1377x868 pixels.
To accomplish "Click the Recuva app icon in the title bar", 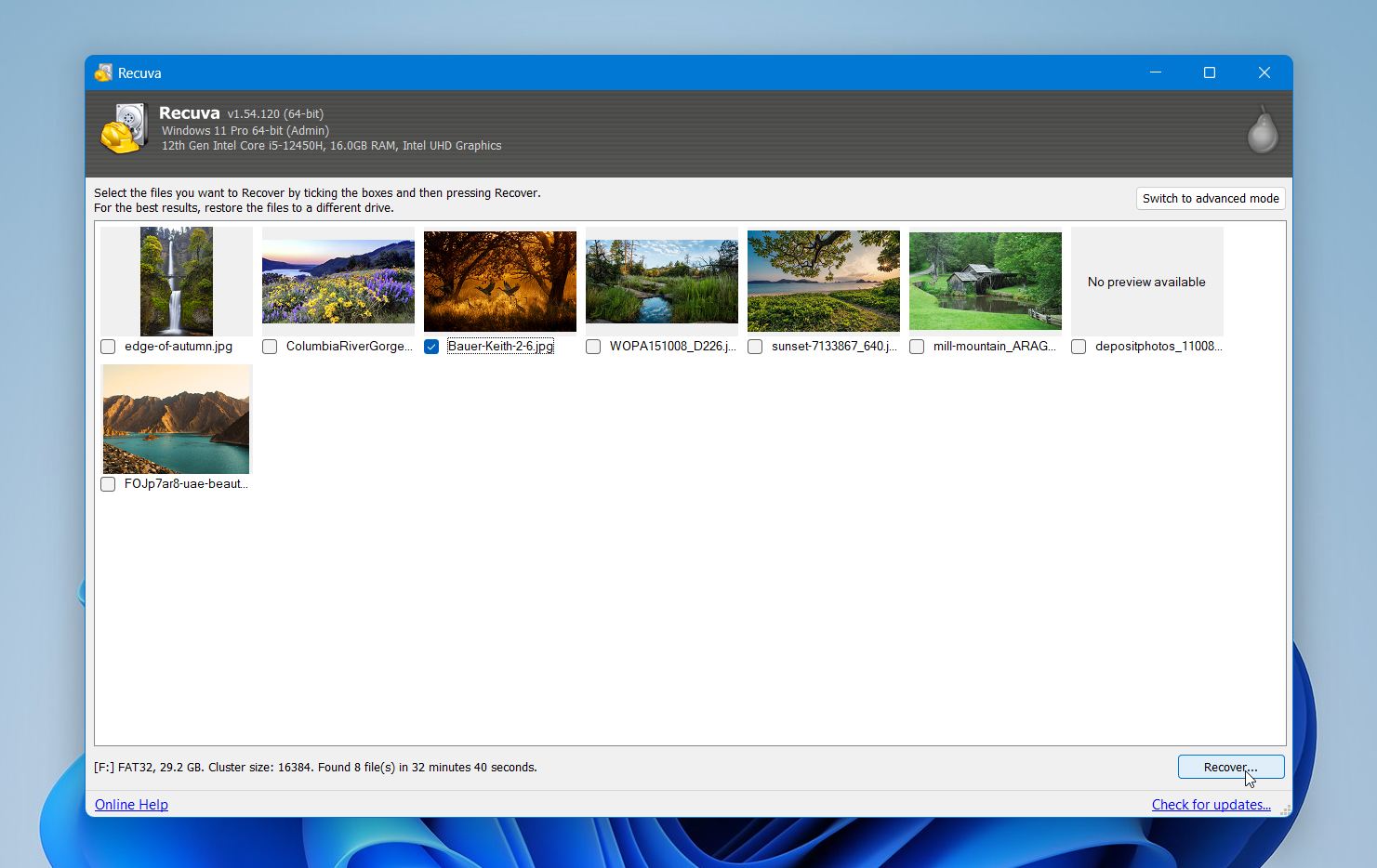I will coord(102,72).
